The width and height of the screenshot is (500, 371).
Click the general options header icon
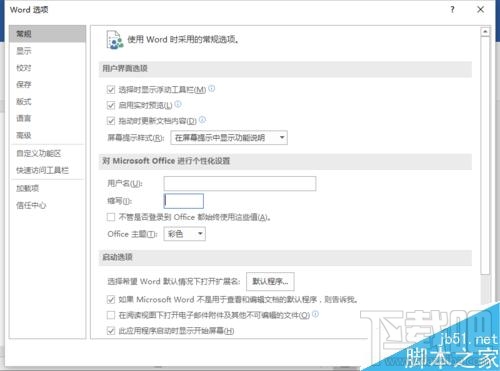(115, 40)
